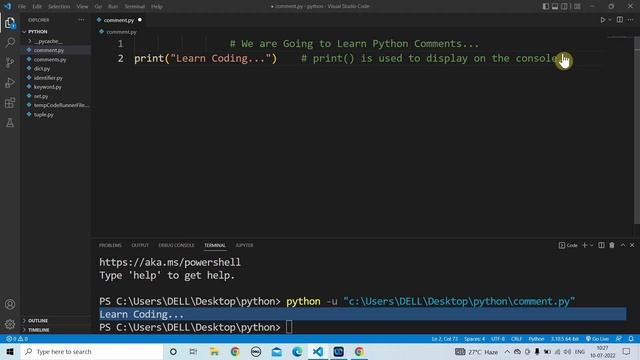Open the Edit menu

pos(37,6)
